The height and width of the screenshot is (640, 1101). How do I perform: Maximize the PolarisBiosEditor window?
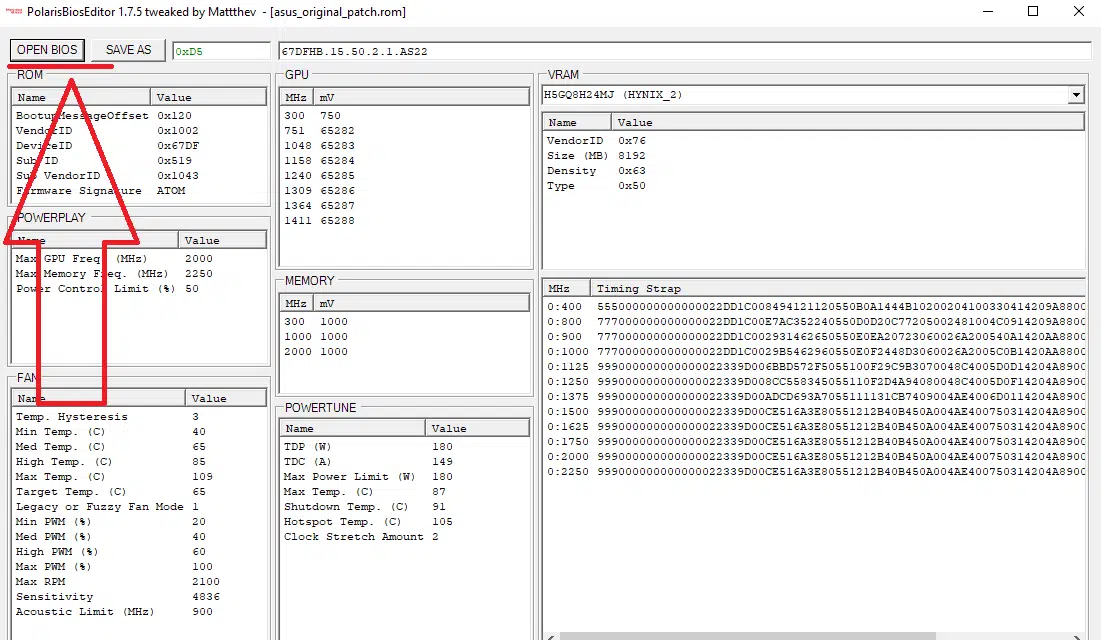pos(1033,12)
